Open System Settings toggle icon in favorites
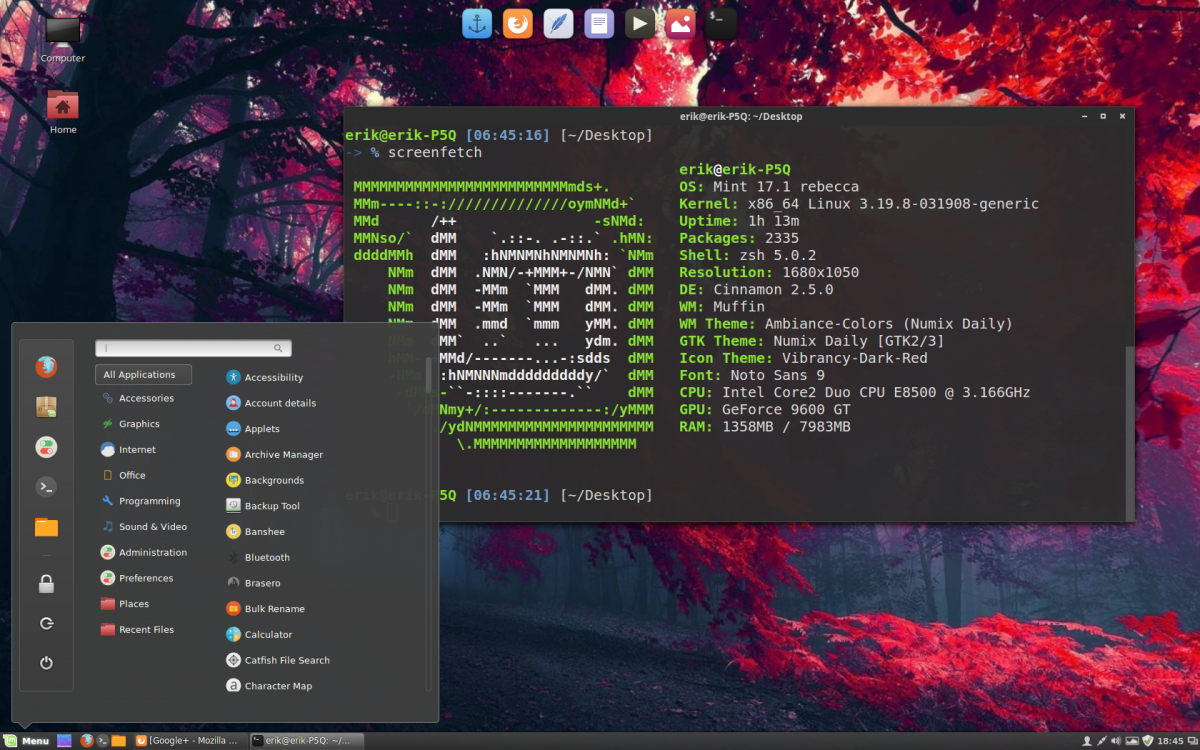The height and width of the screenshot is (750, 1200). (x=46, y=447)
